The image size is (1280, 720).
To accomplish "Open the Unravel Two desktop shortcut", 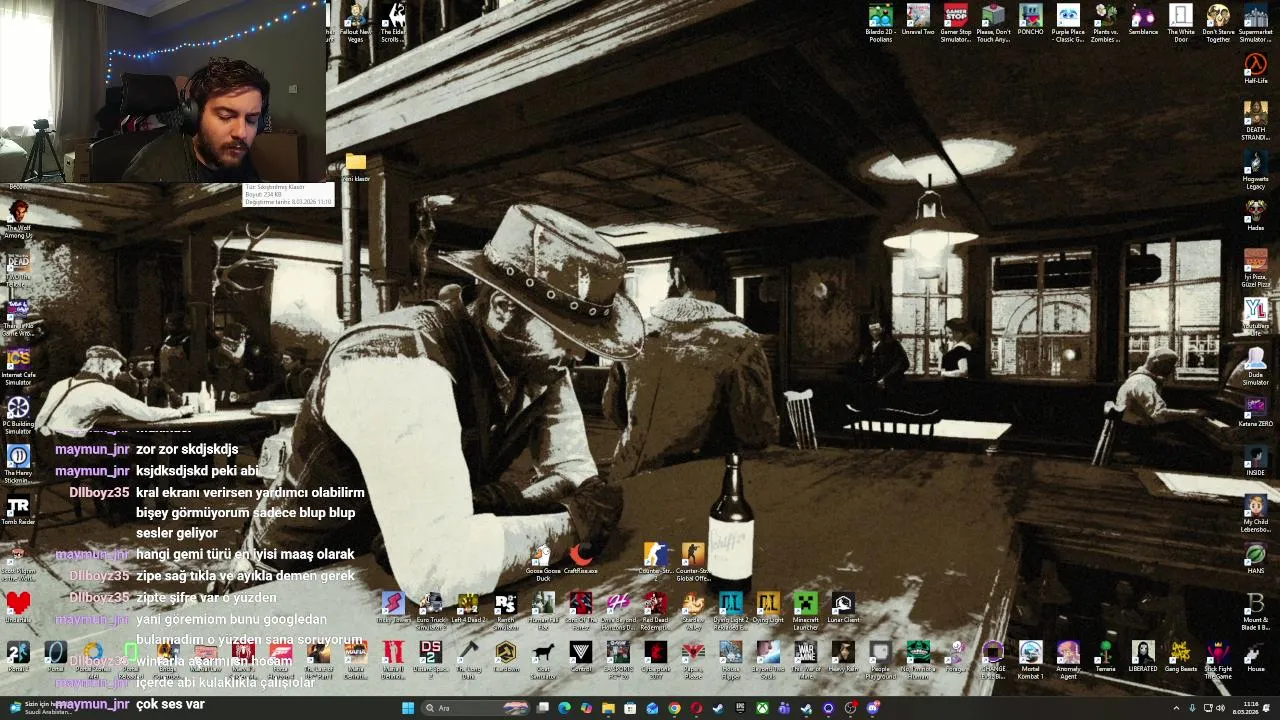I will (918, 22).
